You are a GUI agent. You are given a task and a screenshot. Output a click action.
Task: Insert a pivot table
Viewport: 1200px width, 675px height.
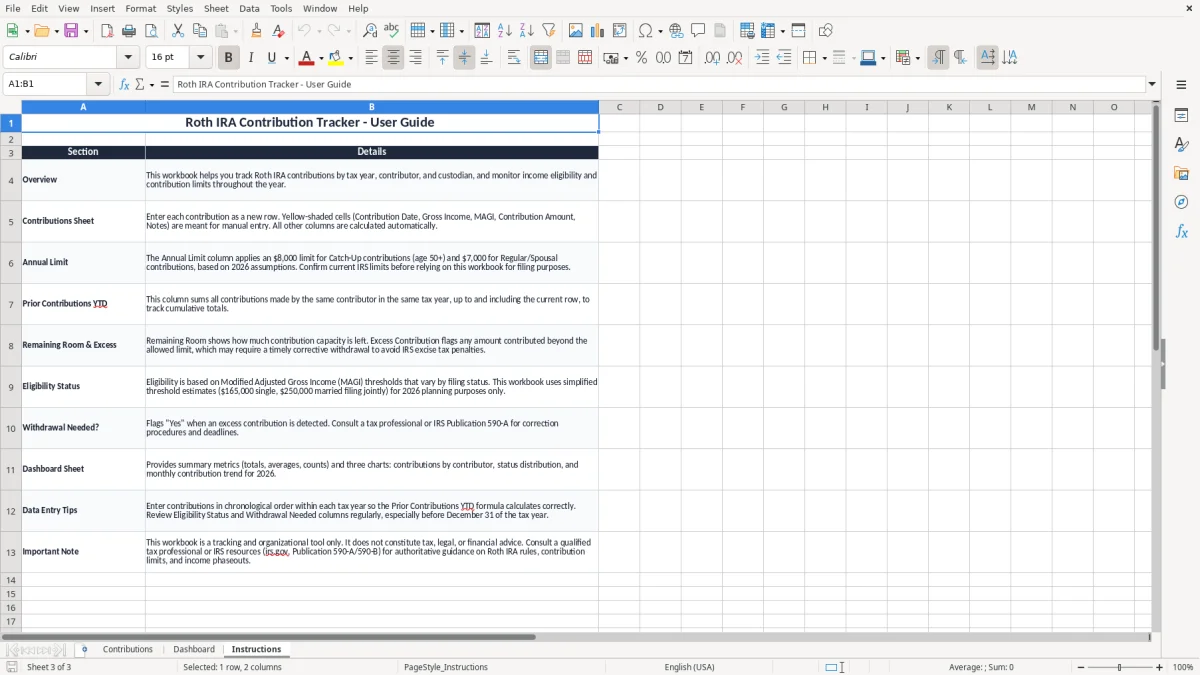(x=620, y=31)
